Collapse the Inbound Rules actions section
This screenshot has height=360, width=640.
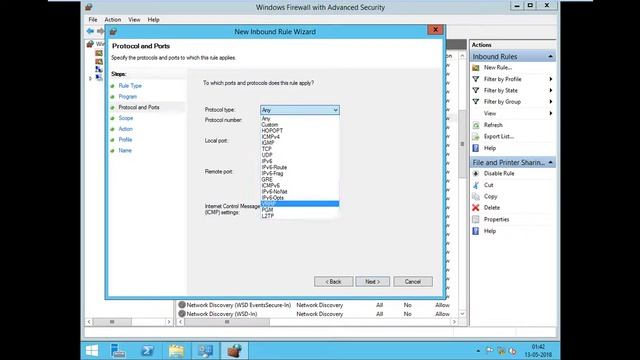550,56
